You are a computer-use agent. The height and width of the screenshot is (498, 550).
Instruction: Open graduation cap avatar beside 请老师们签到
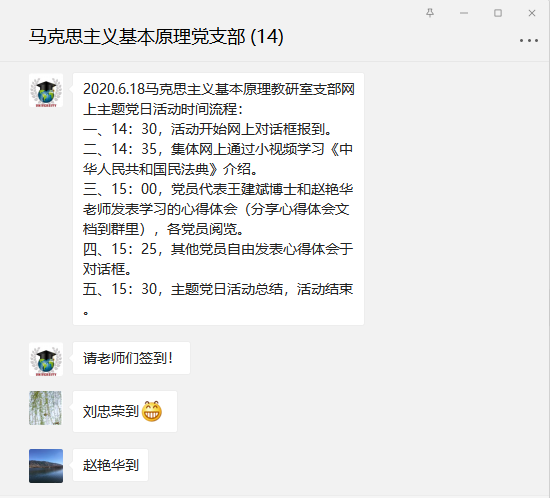(46, 359)
